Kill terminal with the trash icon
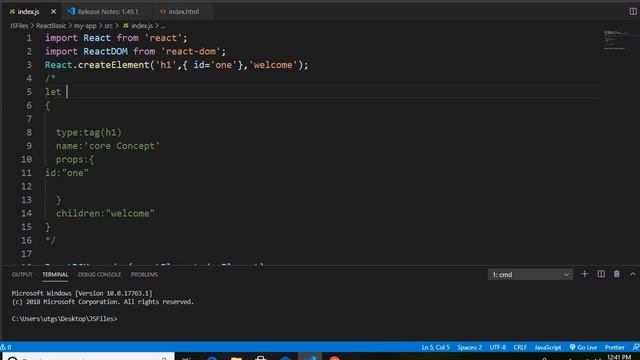 pyautogui.click(x=617, y=274)
